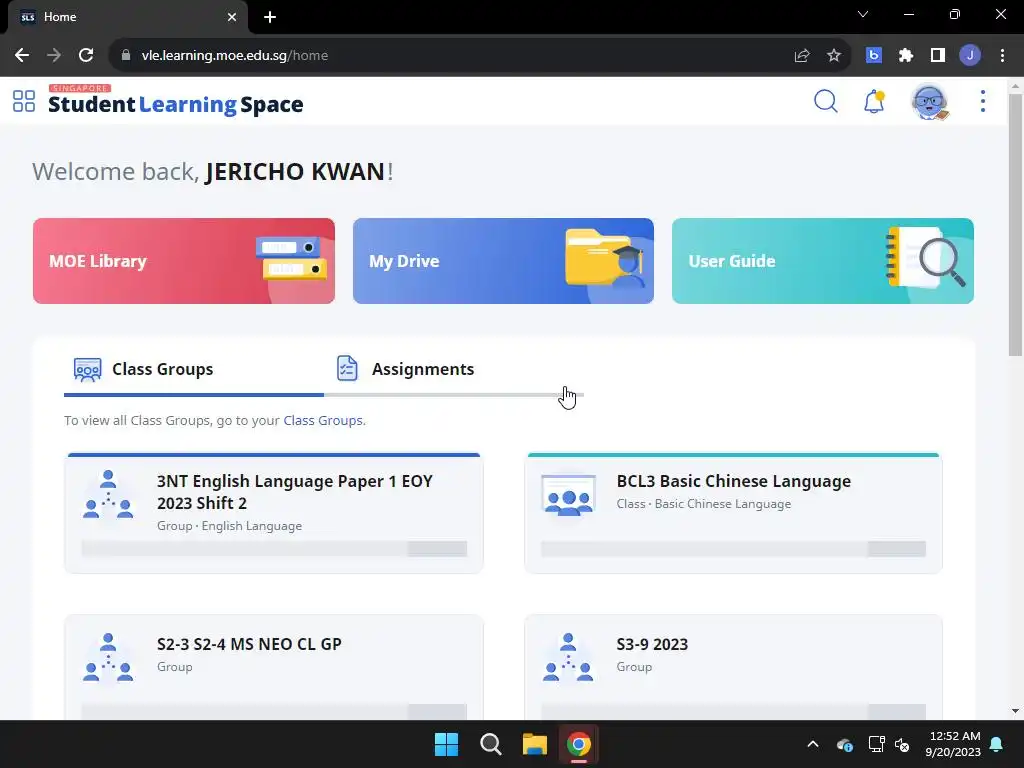Open a new tab with the plus button
The image size is (1024, 768).
pyautogui.click(x=270, y=17)
